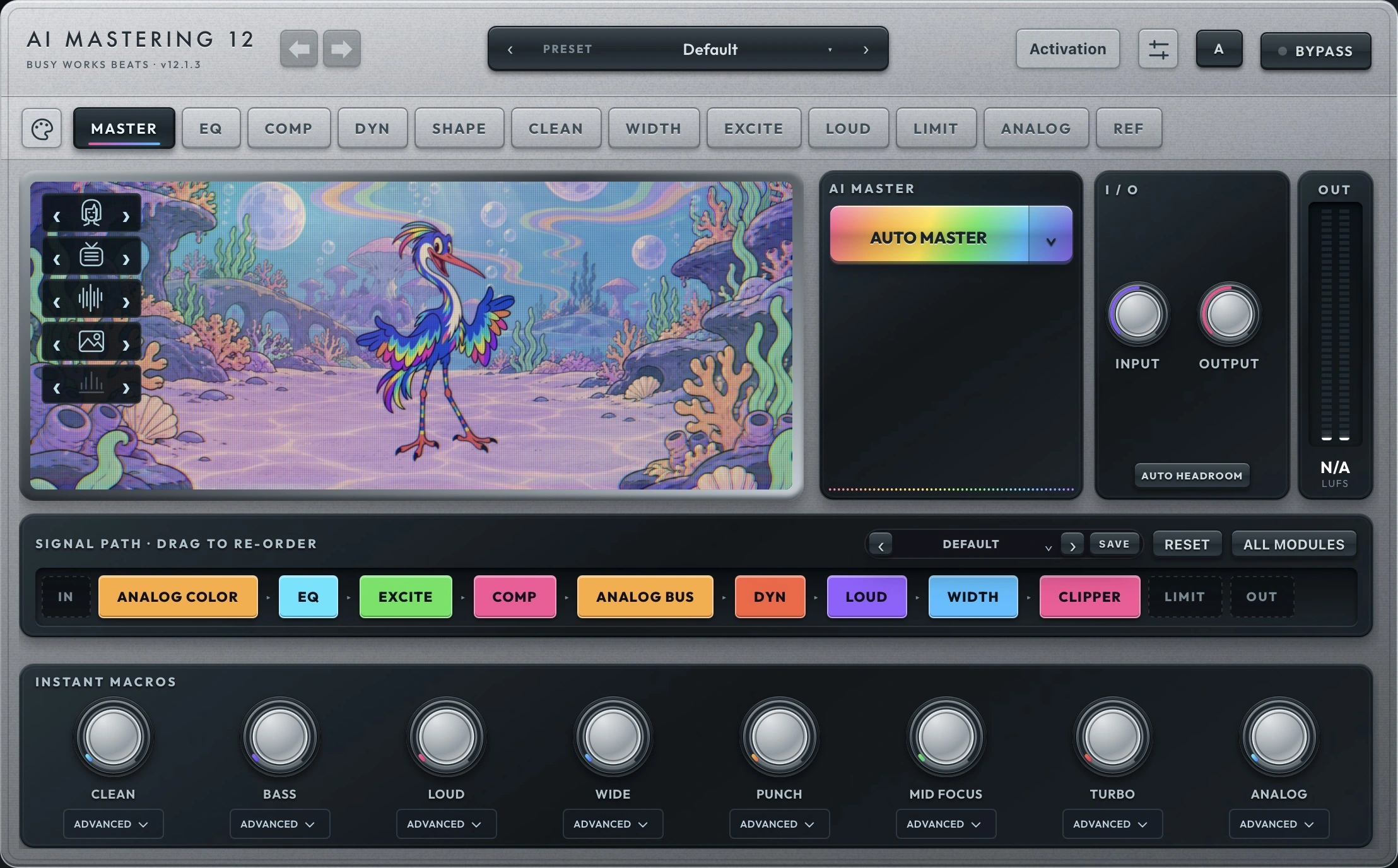Viewport: 1398px width, 868px height.
Task: Click the AUTO MASTER button
Action: point(929,235)
